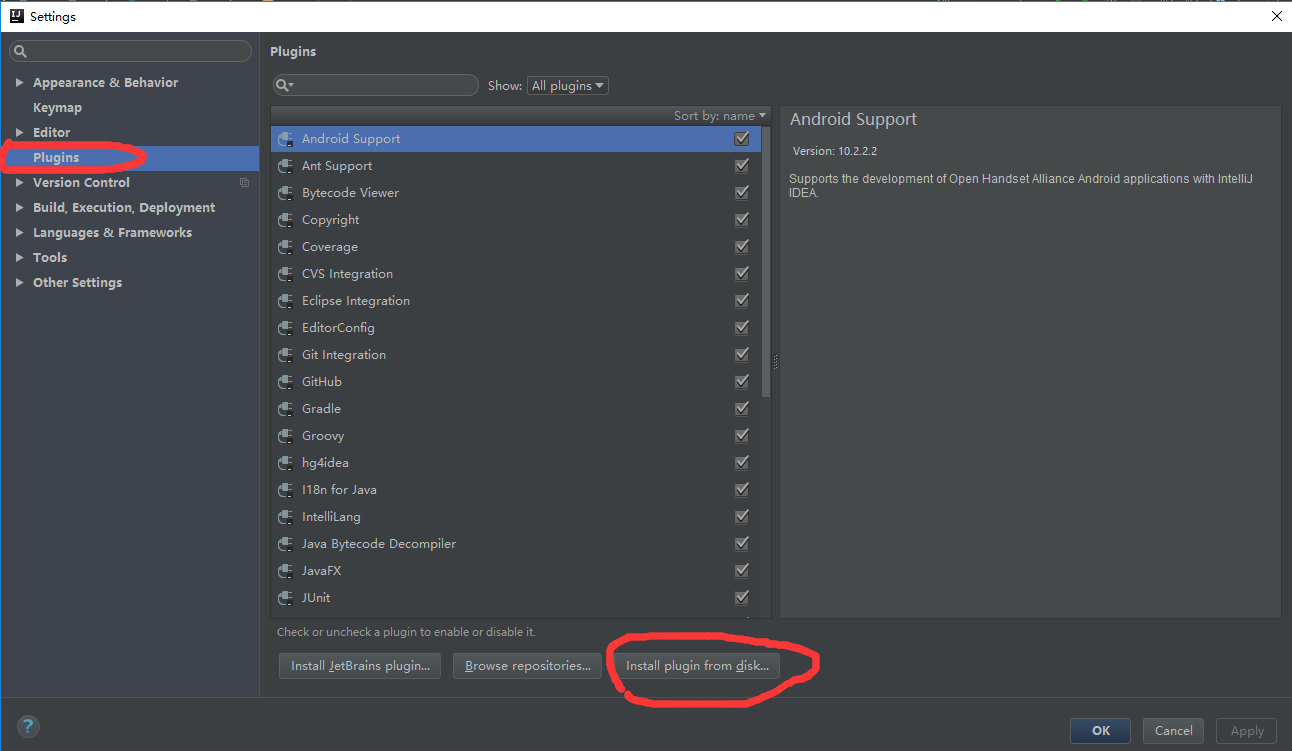1292x751 pixels.
Task: Open the Show All plugins dropdown
Action: [568, 86]
